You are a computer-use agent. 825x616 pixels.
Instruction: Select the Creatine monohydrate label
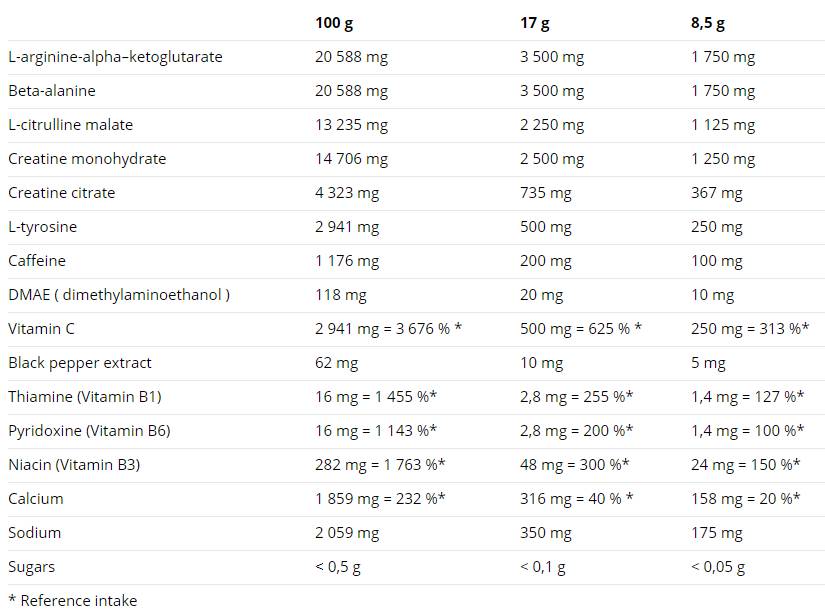tap(87, 159)
